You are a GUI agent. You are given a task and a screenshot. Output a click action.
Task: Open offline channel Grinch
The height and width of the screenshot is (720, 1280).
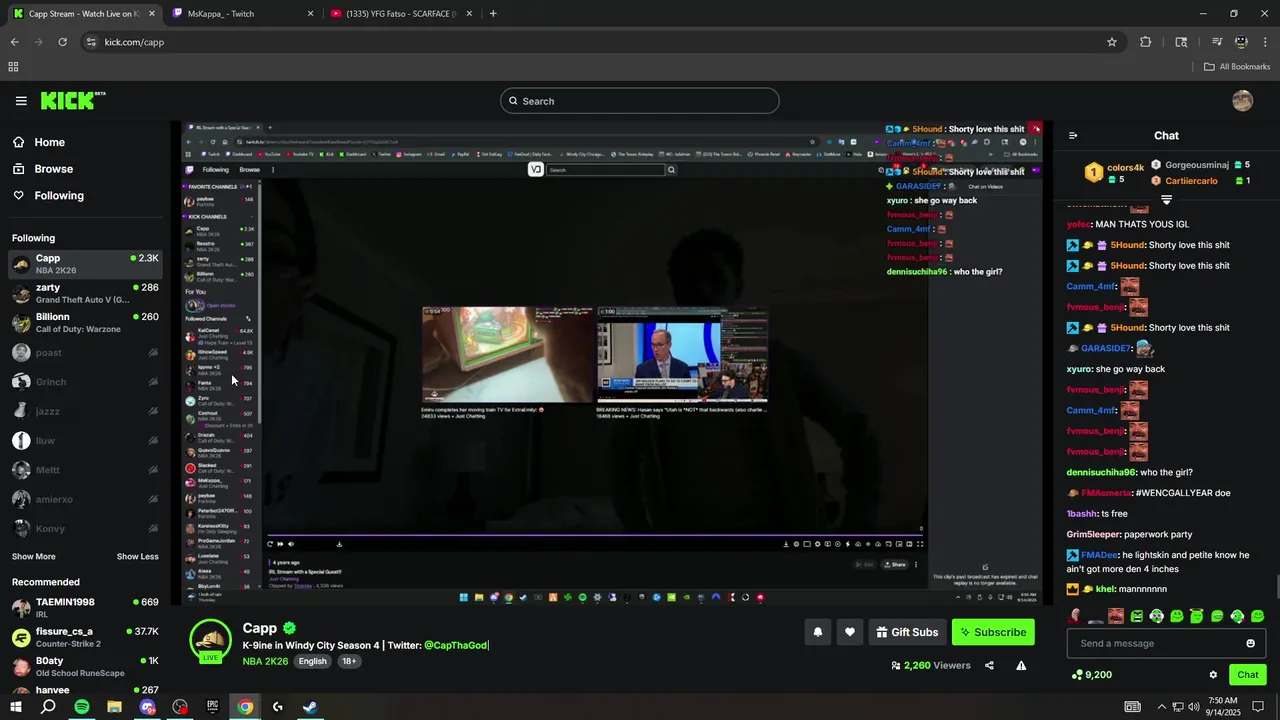pos(85,382)
